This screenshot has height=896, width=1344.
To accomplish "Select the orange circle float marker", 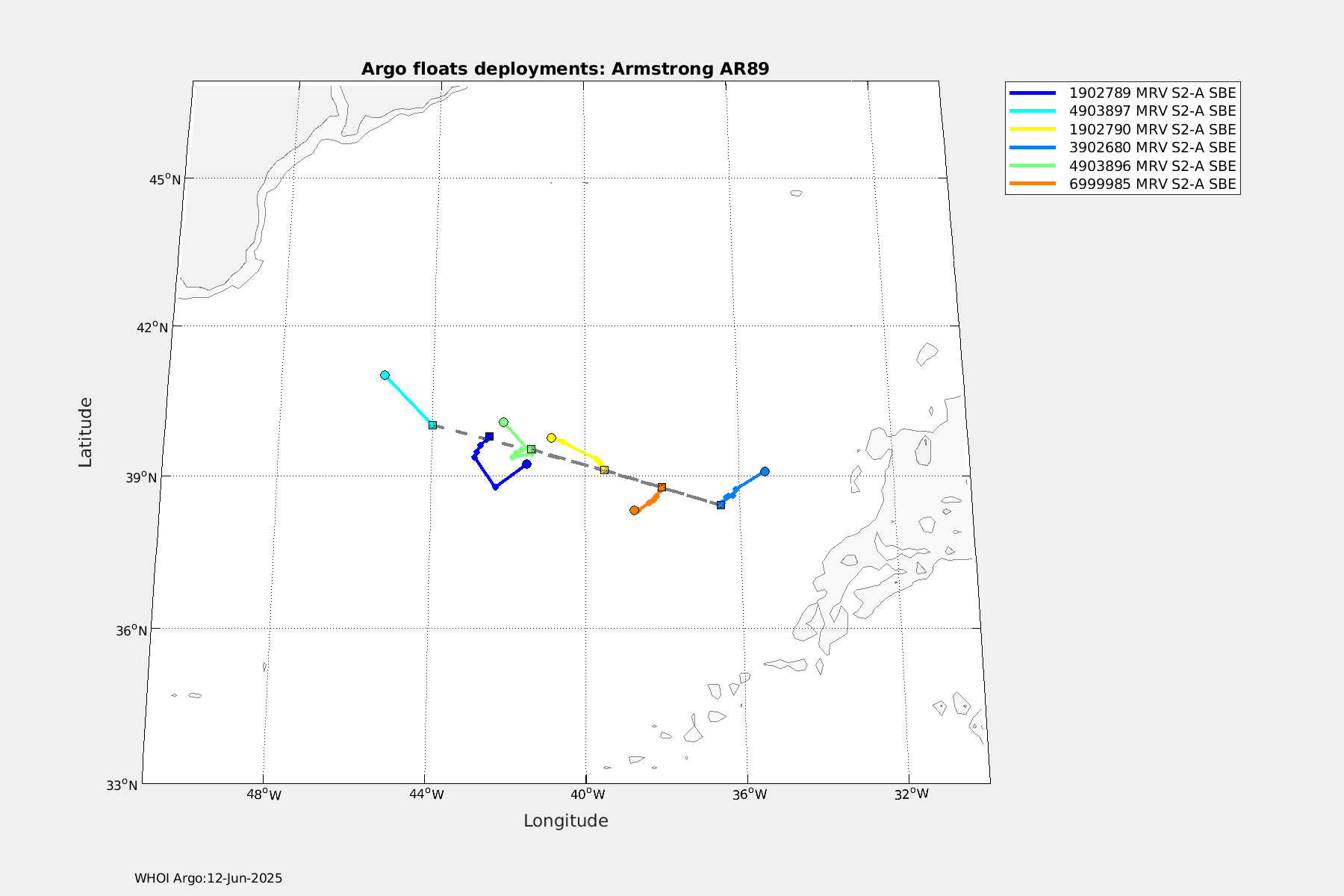I will [x=634, y=511].
